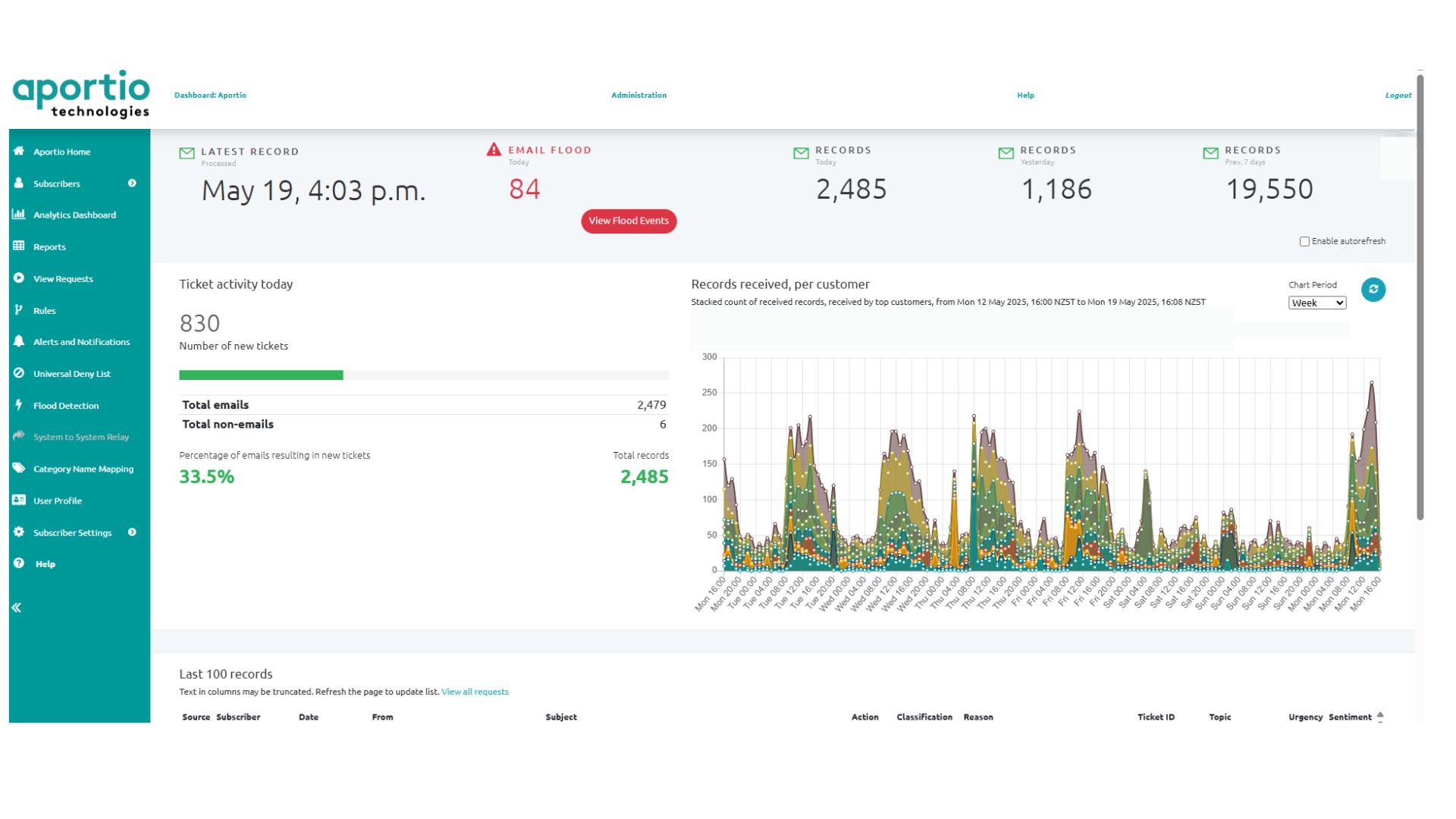Follow the View all requests link
Viewport: 1456px width, 819px height.
[x=475, y=692]
